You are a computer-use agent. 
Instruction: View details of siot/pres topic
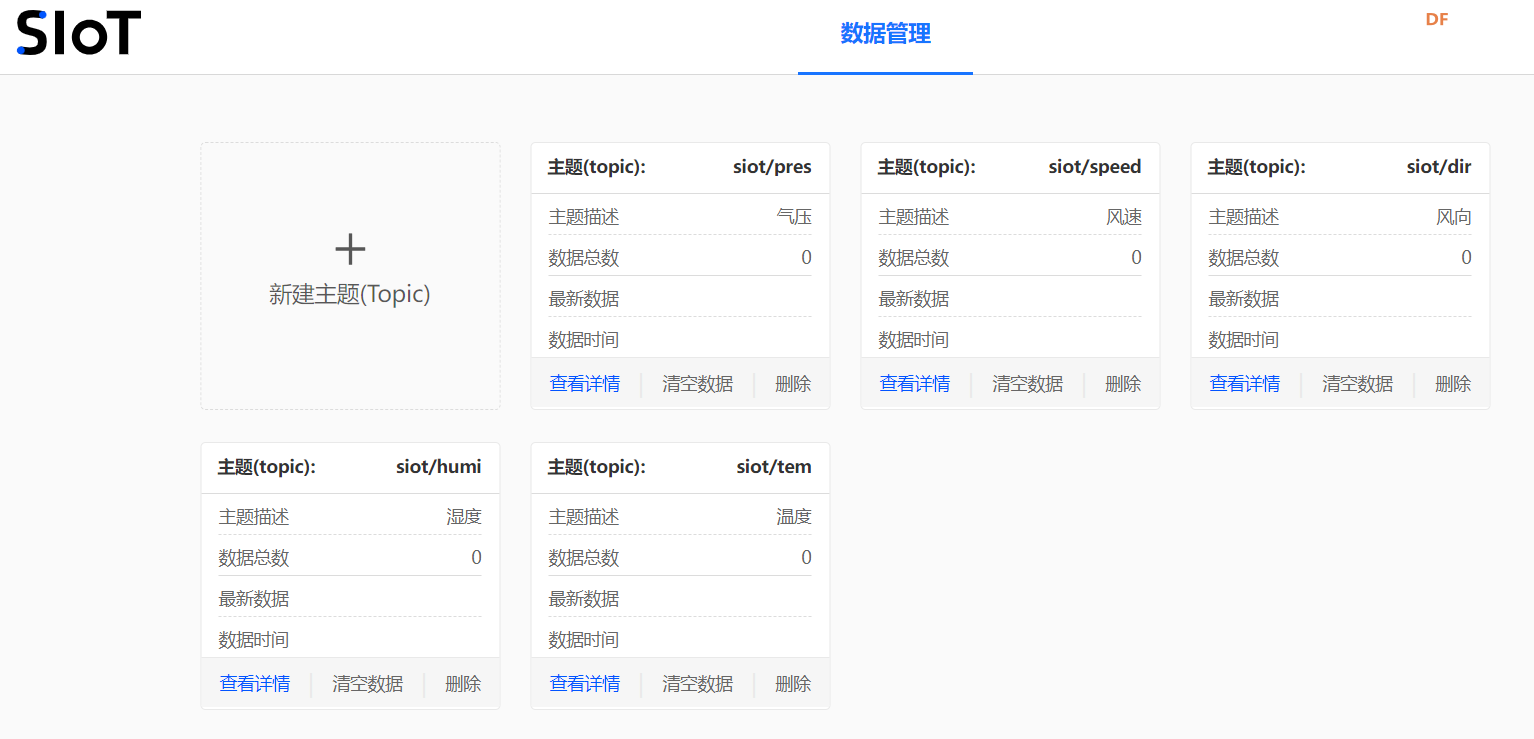click(x=585, y=384)
